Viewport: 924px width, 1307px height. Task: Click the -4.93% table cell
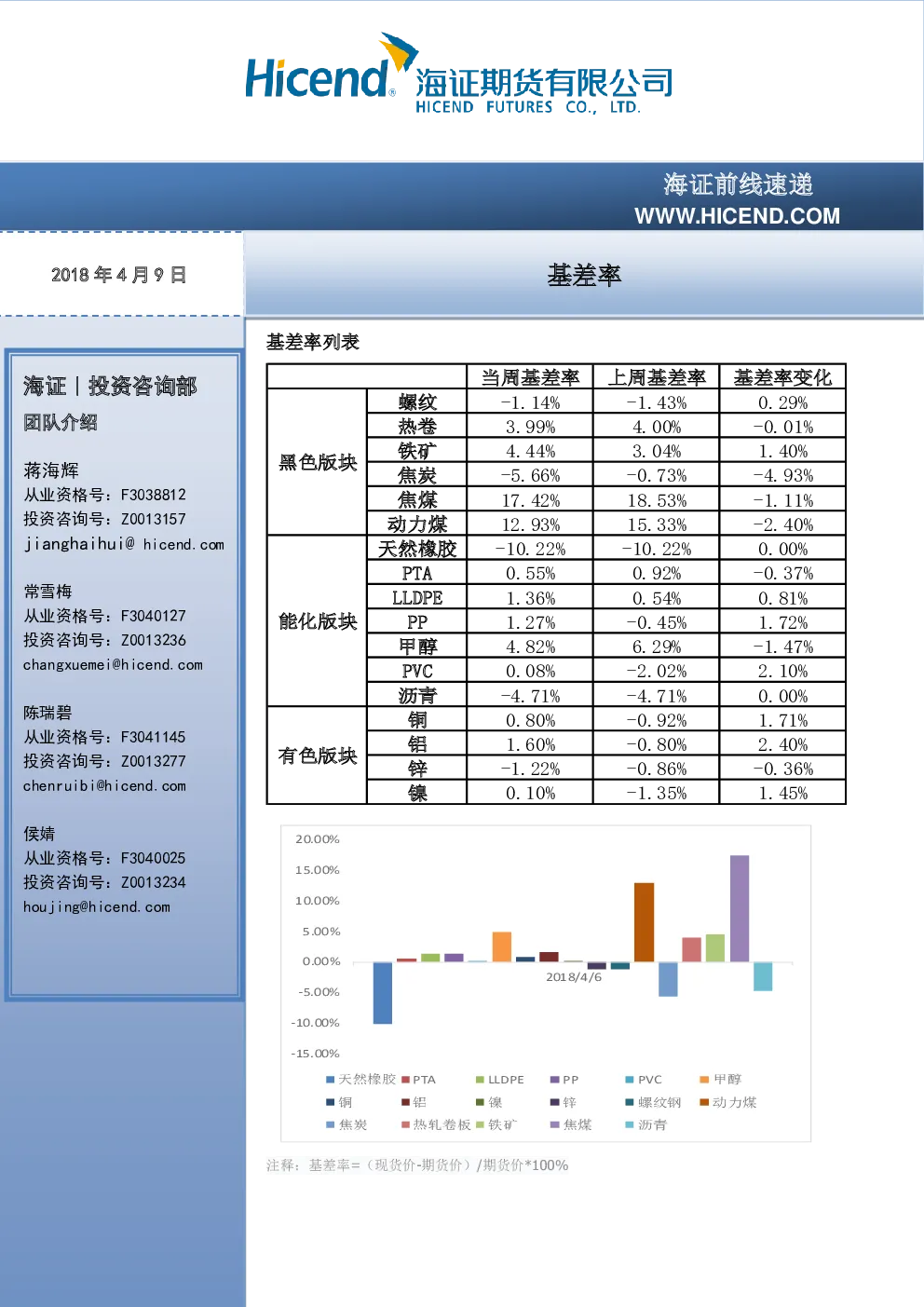782,476
